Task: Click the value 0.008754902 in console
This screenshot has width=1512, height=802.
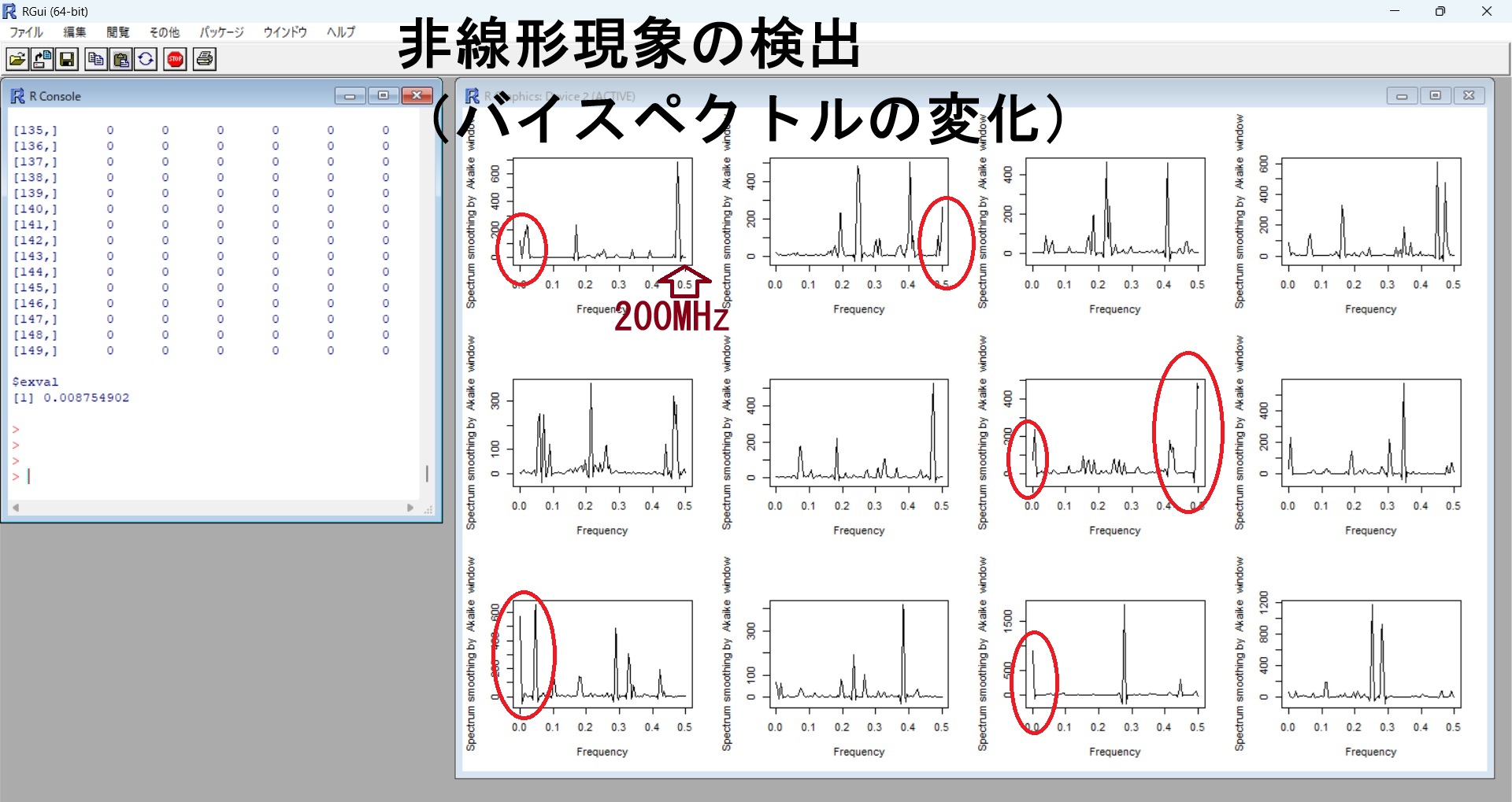Action: (87, 397)
